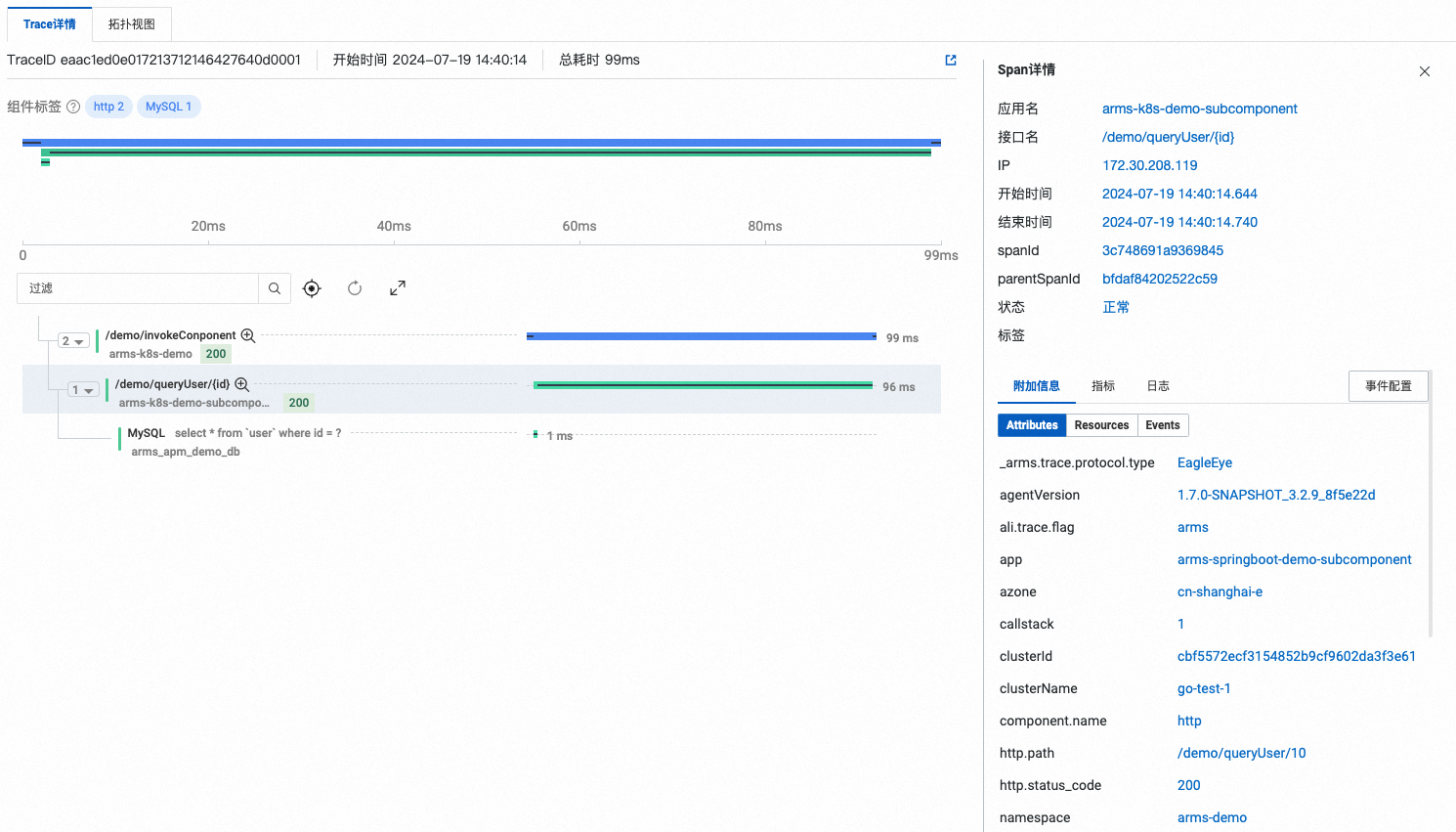Screen dimensions: 1456x832
Task: Click the TraceID eaac1ed0e017213712146427640d0001 text
Action: point(153,60)
